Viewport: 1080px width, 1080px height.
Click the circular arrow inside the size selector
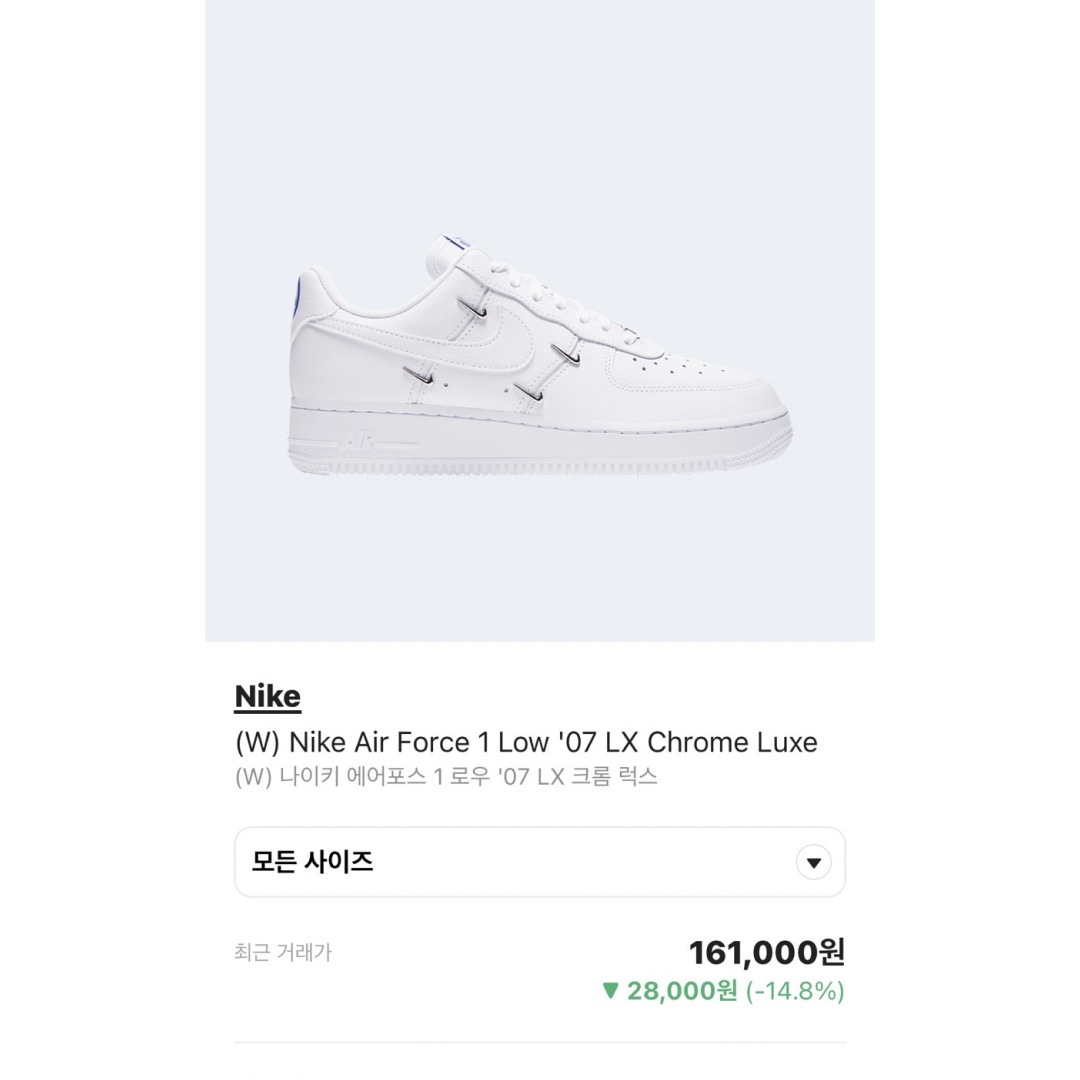812,861
